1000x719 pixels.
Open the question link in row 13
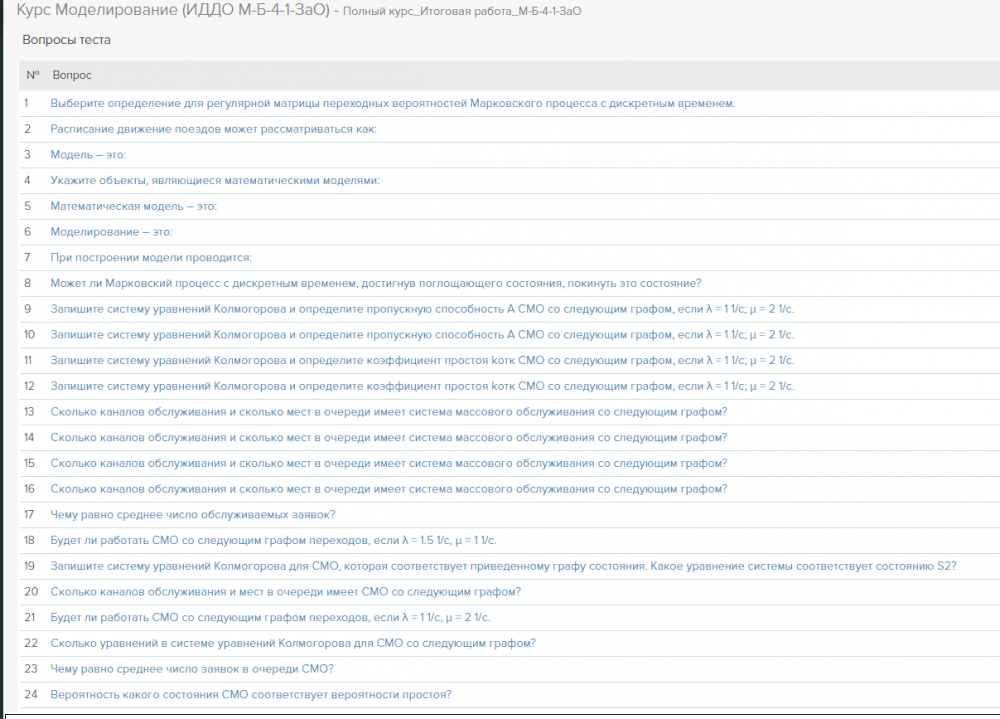[389, 411]
